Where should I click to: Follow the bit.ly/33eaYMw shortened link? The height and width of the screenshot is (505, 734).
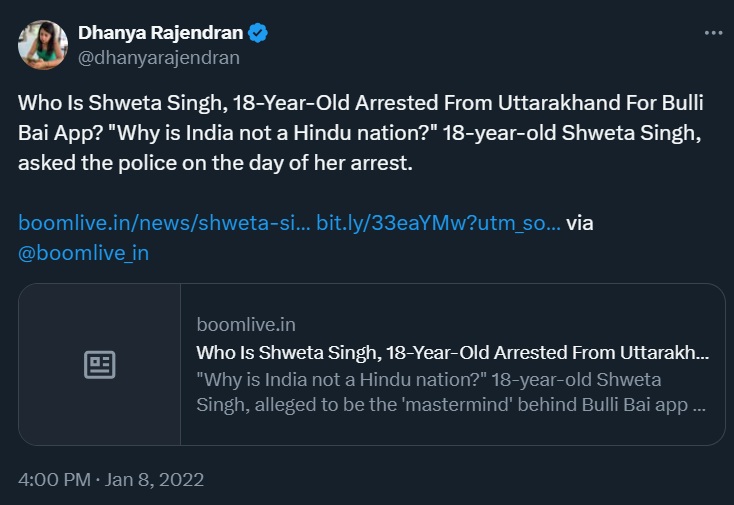point(438,223)
